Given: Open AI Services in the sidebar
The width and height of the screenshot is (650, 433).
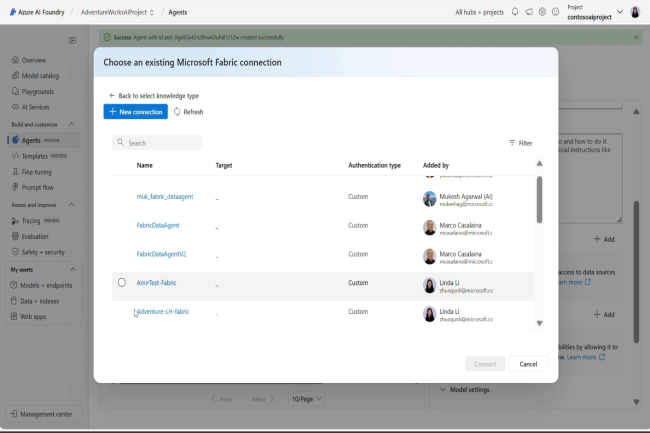Looking at the screenshot, I should tap(31, 107).
